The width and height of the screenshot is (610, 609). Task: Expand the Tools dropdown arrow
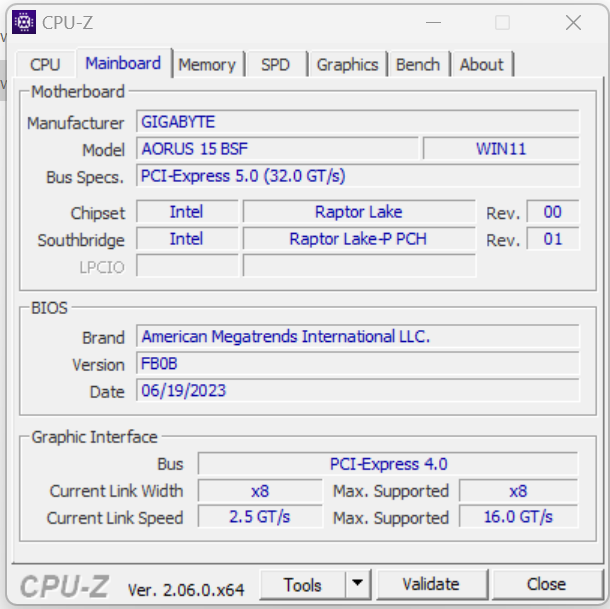pyautogui.click(x=357, y=584)
